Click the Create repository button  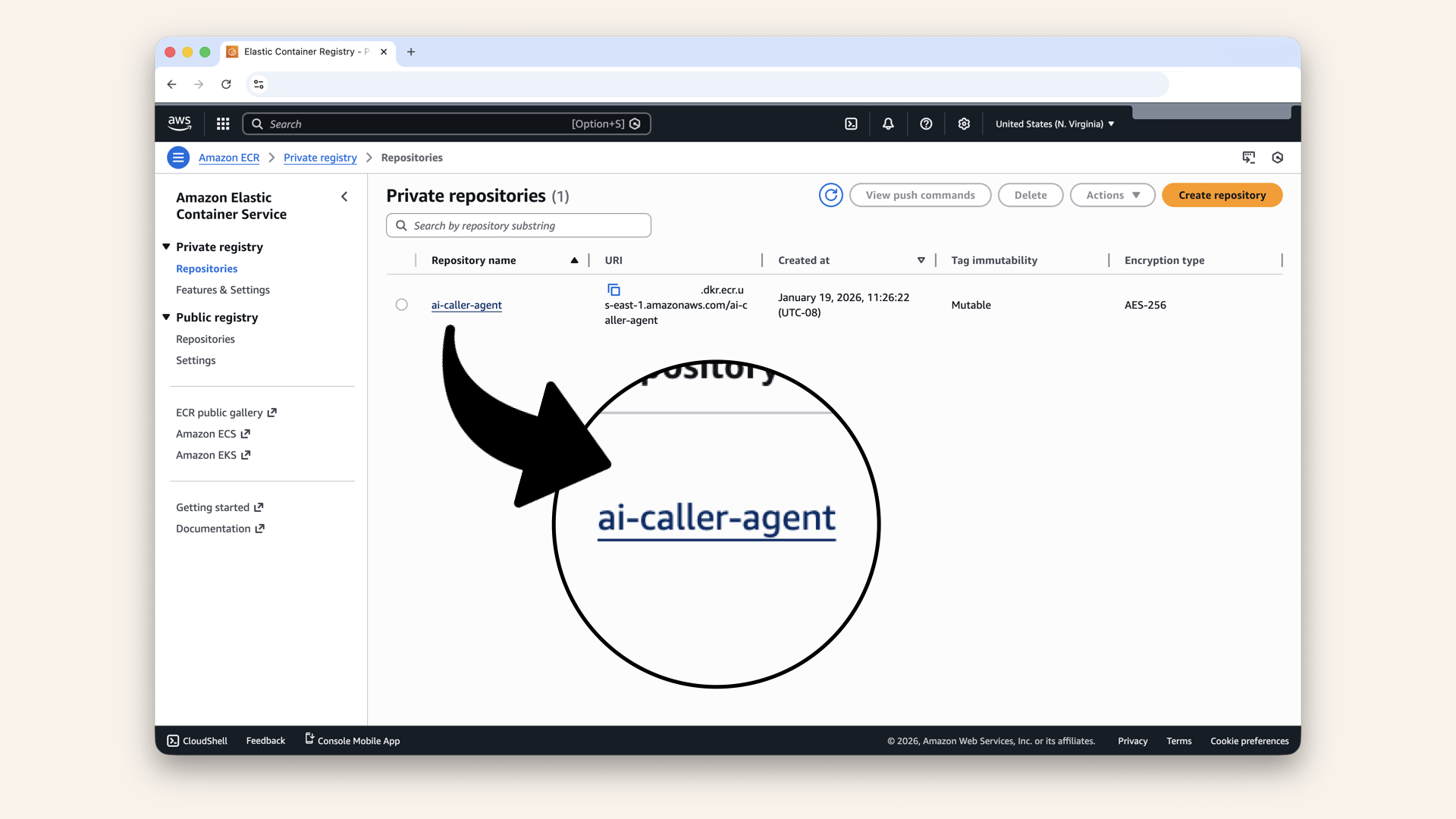coord(1222,195)
